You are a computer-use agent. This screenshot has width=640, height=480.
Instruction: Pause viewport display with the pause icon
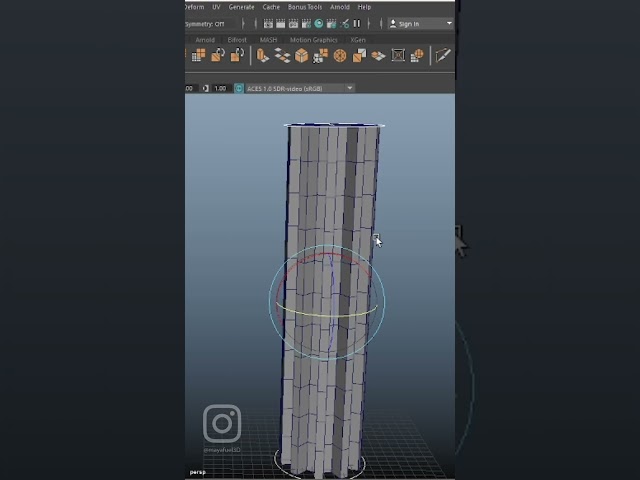[357, 24]
